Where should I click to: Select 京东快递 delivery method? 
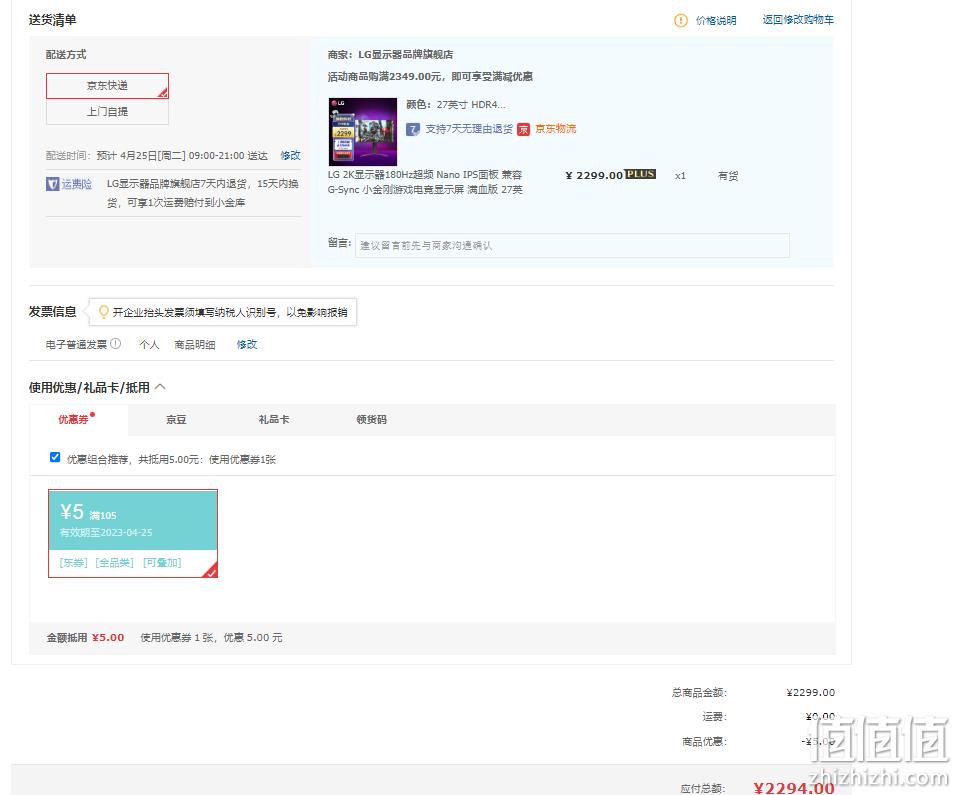point(107,86)
